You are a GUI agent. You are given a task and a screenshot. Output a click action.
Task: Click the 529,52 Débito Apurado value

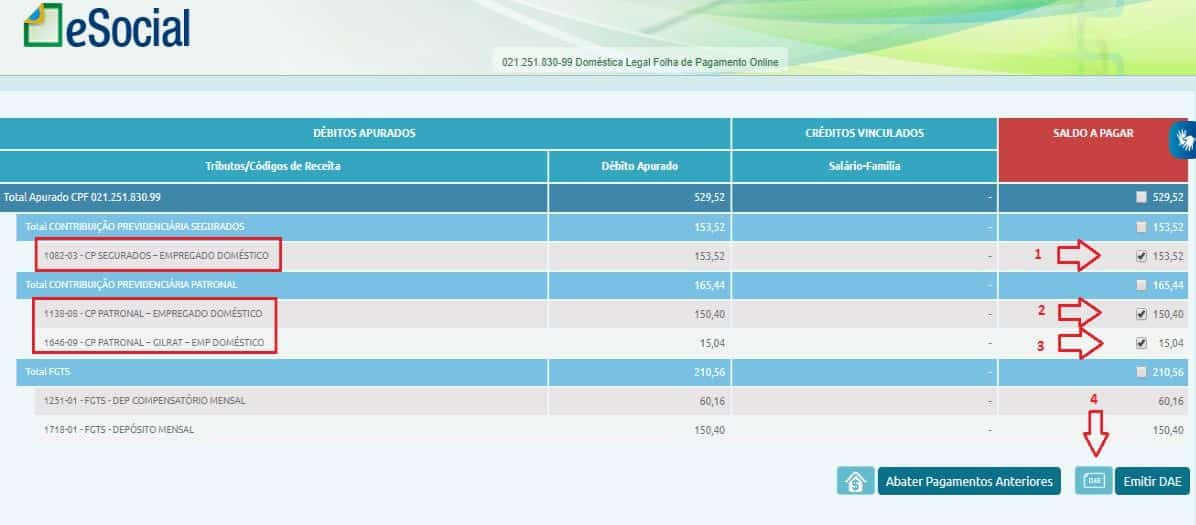709,197
